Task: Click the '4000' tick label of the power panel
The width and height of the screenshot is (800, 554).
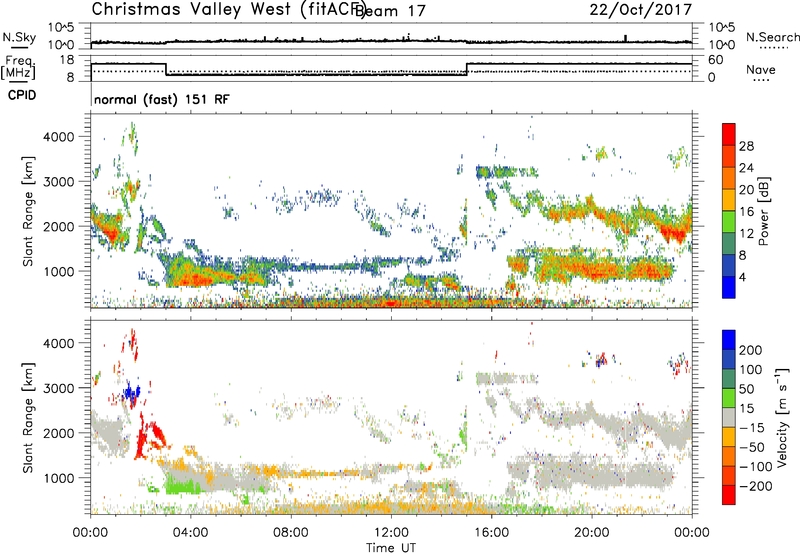Action: pos(58,137)
